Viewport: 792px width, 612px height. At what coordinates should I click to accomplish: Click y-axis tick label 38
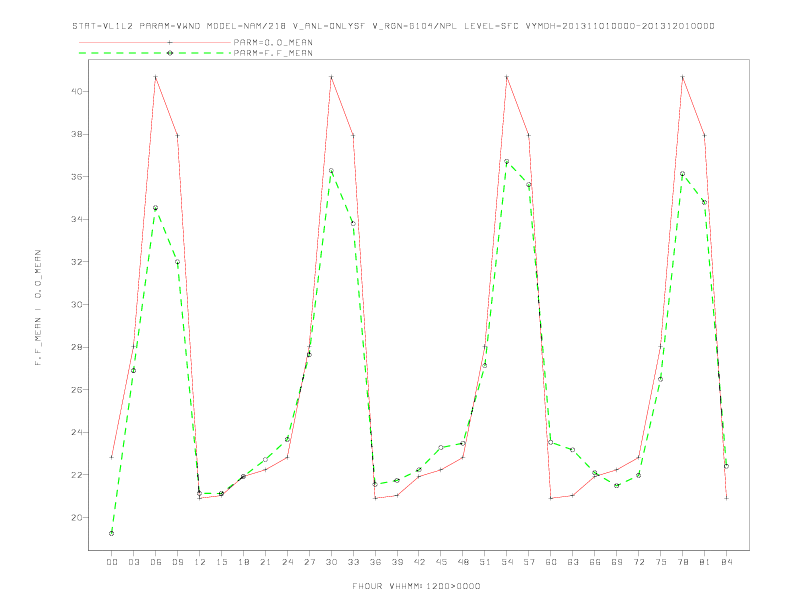78,134
